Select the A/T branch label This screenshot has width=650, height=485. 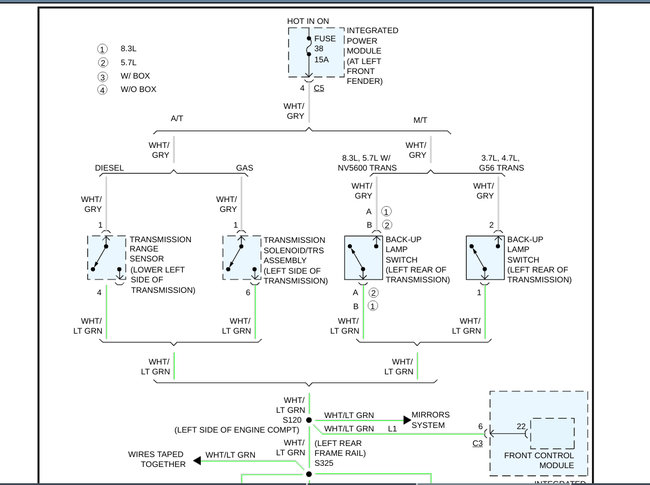[x=177, y=118]
